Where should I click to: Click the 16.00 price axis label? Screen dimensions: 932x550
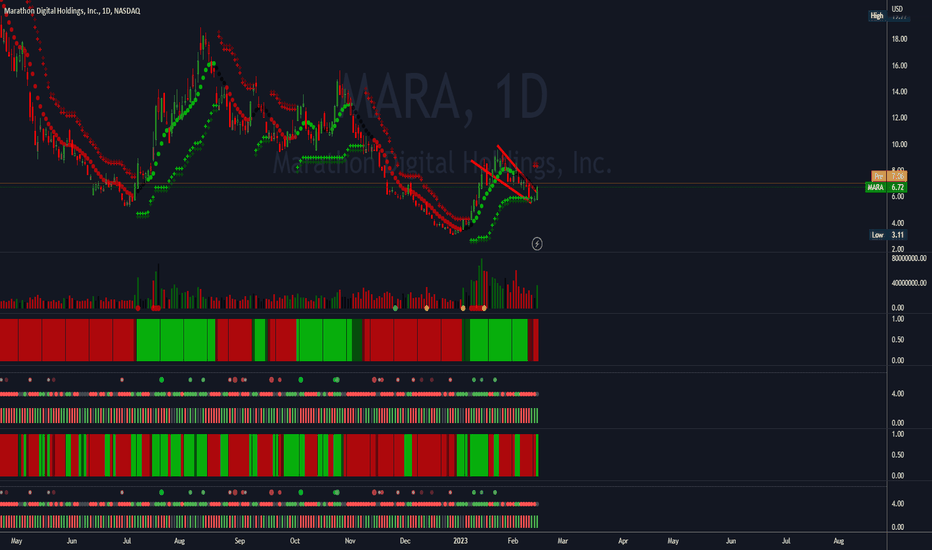899,66
